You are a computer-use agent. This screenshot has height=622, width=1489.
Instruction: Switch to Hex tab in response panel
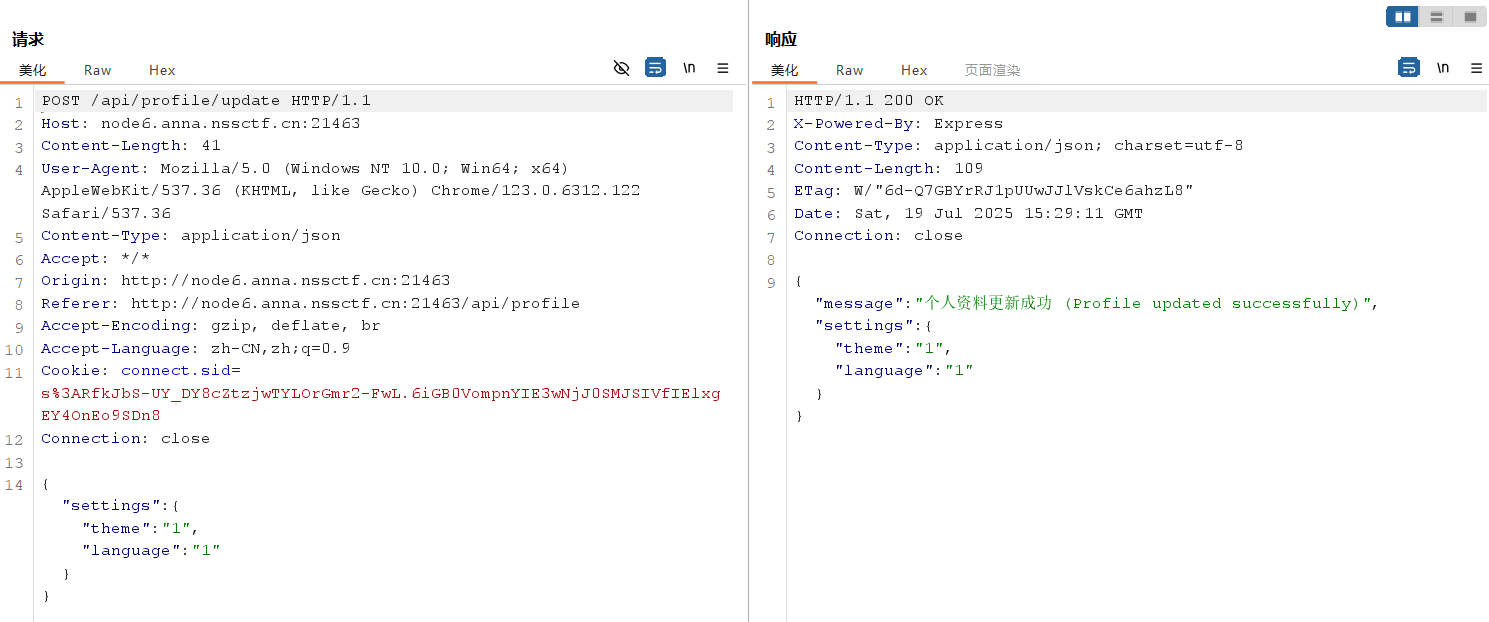tap(914, 70)
